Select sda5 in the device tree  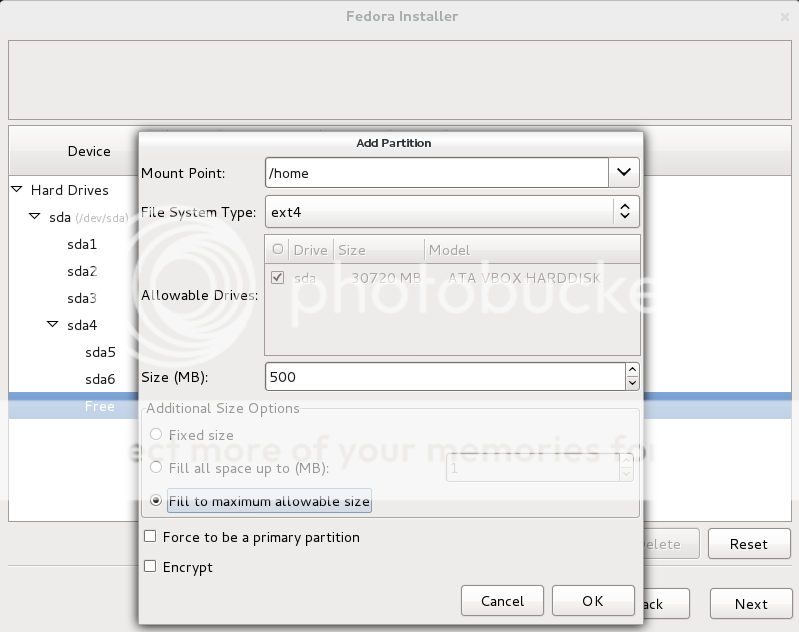point(100,352)
